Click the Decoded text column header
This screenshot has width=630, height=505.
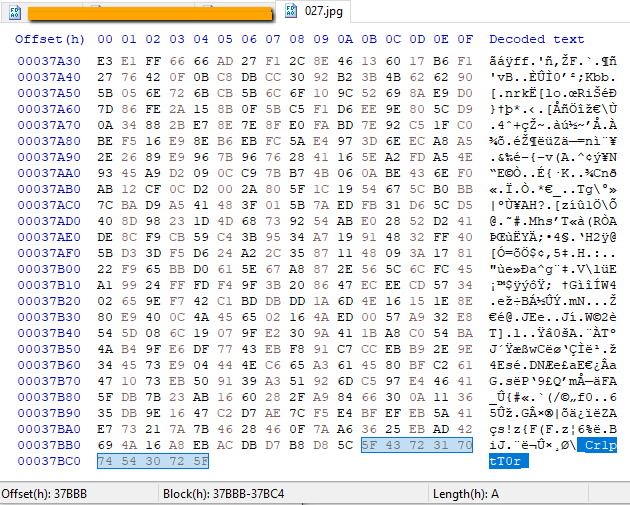tap(536, 39)
